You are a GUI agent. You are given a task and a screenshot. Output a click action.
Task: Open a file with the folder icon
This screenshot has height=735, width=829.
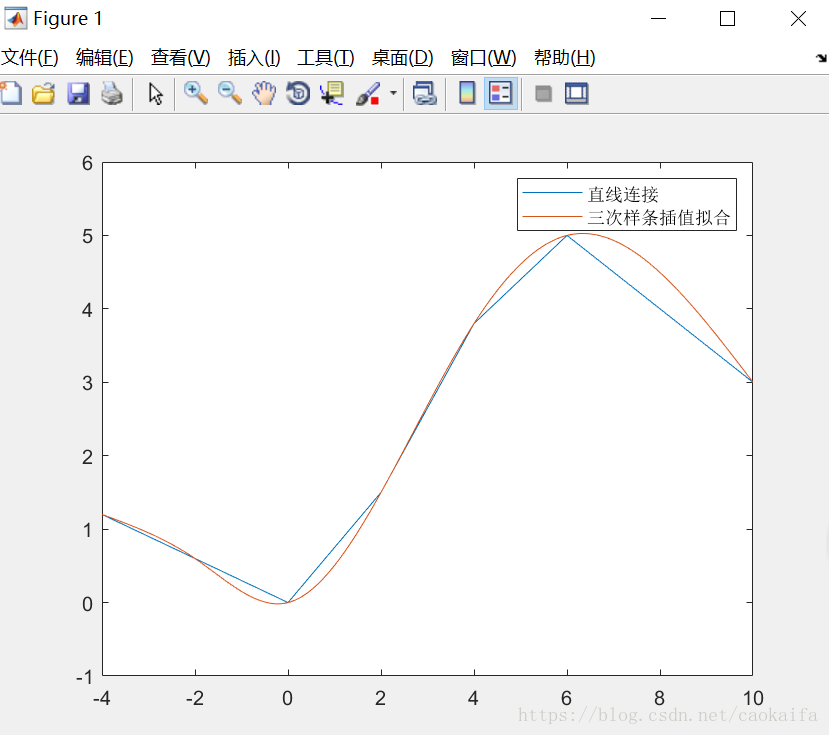(x=43, y=94)
